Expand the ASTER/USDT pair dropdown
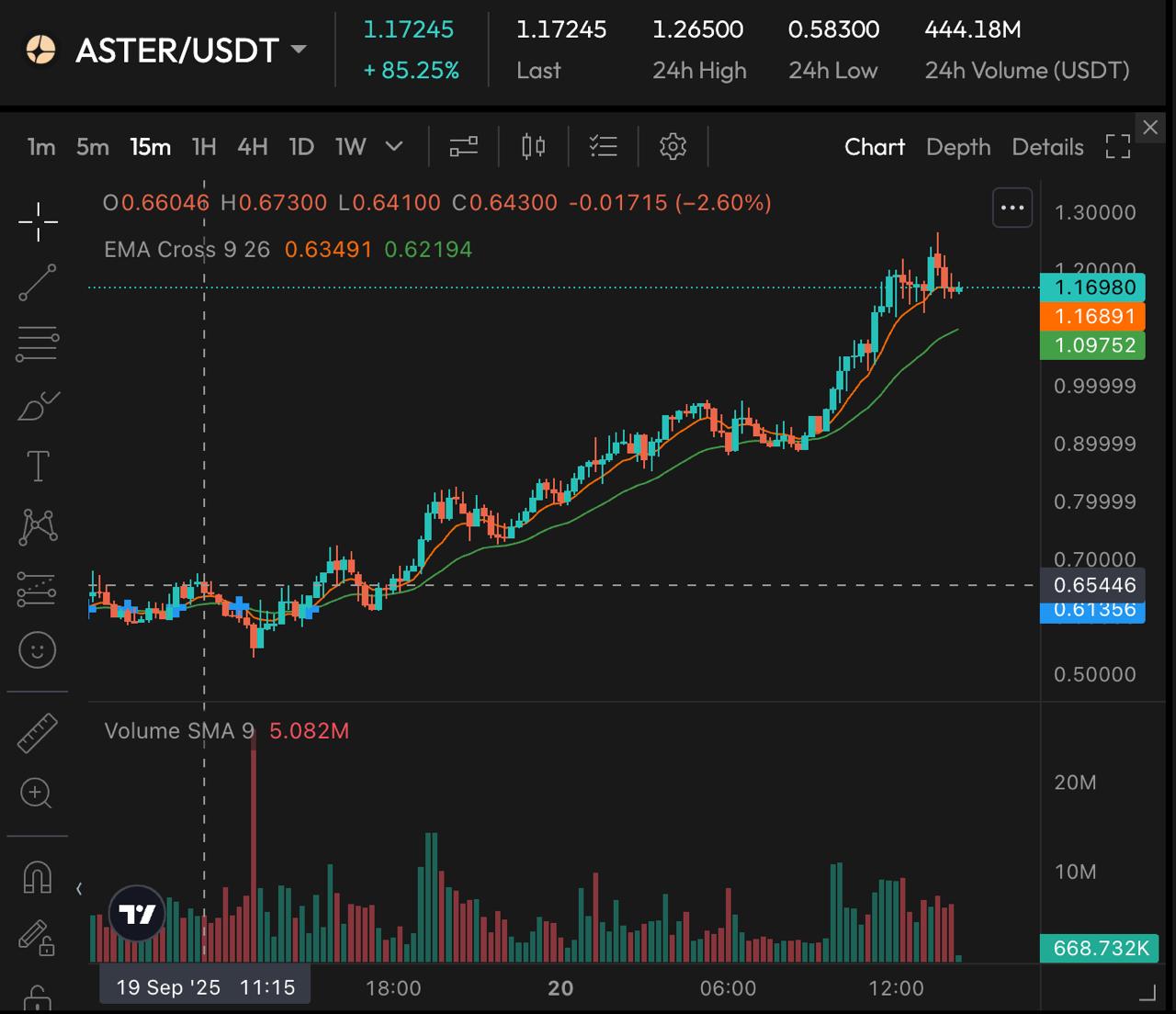The image size is (1176, 1014). (299, 49)
